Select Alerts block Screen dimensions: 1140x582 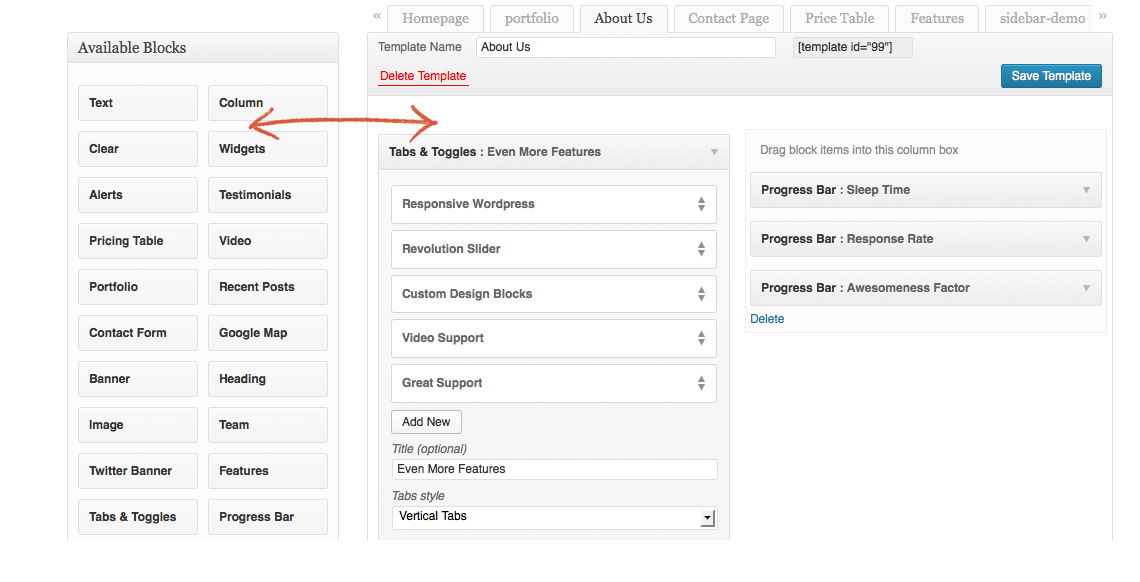pos(137,195)
